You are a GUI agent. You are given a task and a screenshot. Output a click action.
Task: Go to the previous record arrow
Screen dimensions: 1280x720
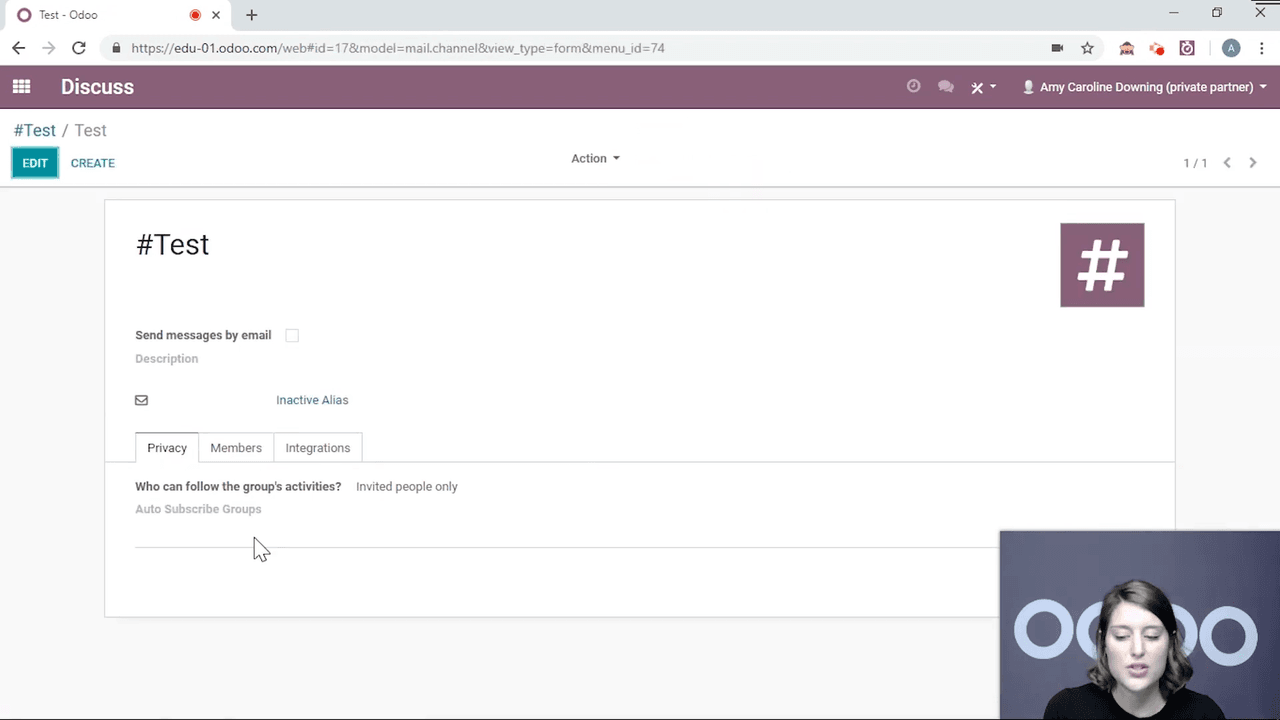(x=1227, y=163)
